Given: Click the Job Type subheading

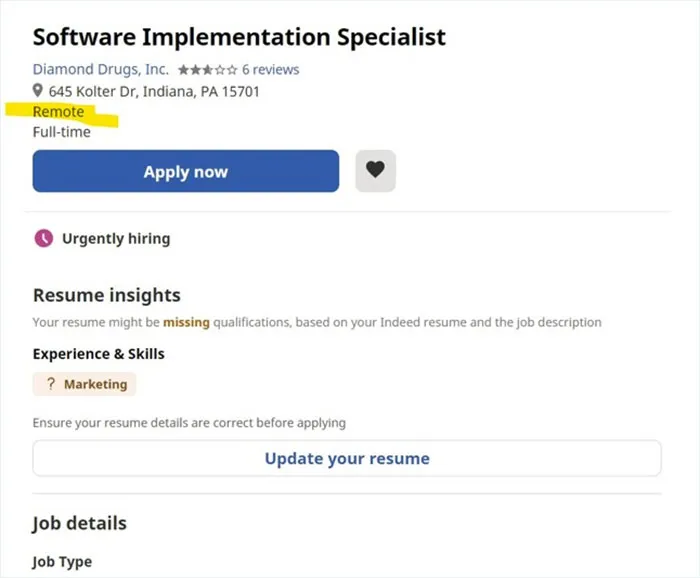Looking at the screenshot, I should [62, 562].
